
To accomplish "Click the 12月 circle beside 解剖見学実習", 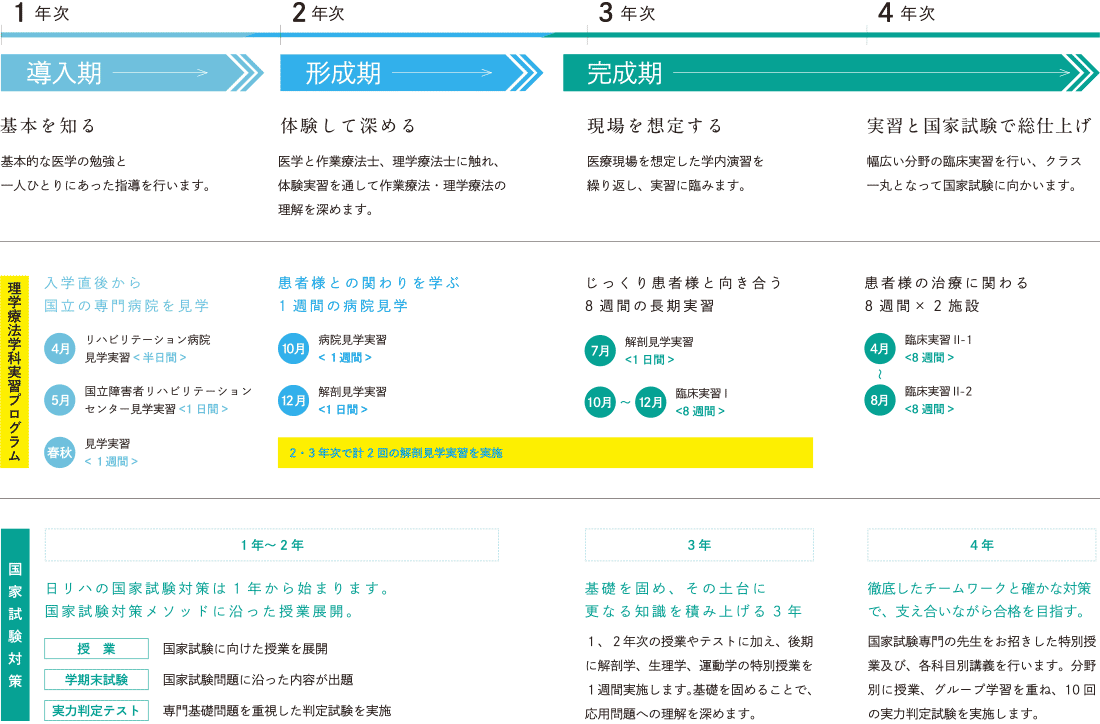I will [294, 400].
